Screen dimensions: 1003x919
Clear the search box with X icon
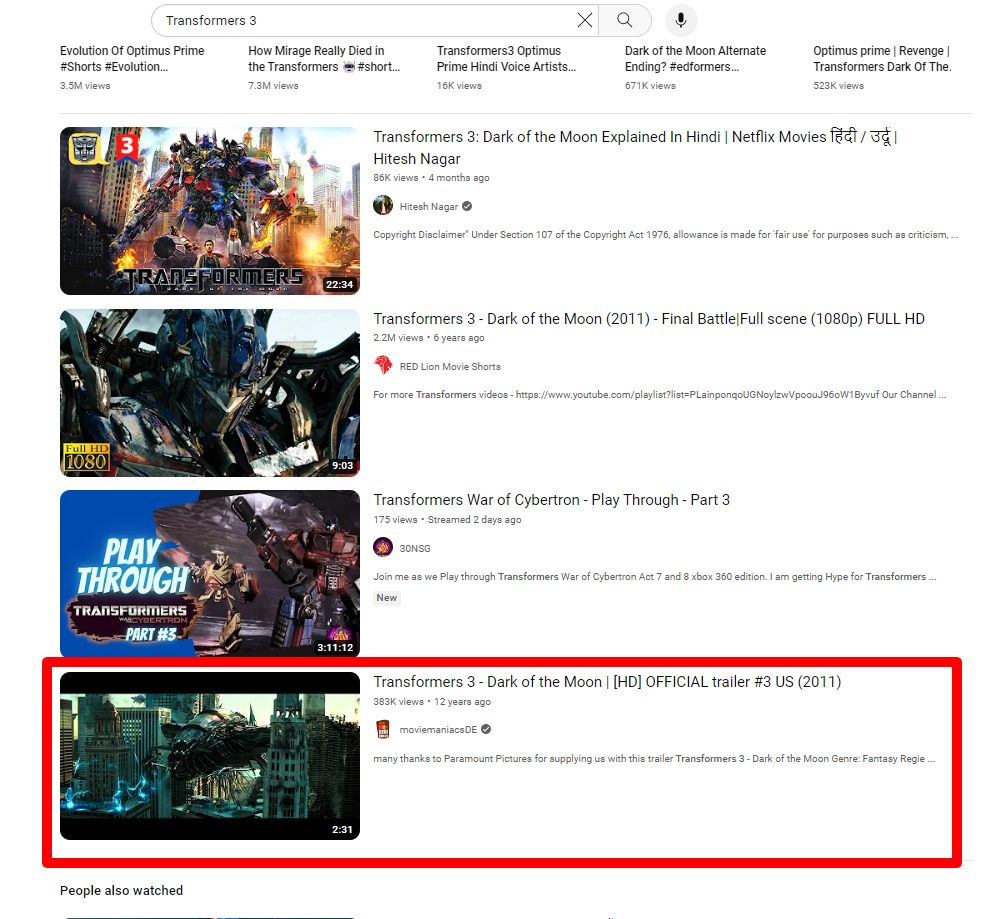coord(585,20)
